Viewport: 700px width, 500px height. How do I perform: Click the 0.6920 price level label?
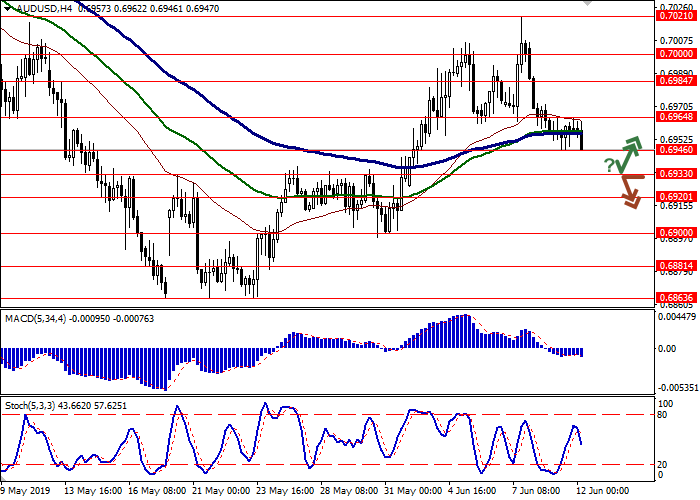[677, 197]
